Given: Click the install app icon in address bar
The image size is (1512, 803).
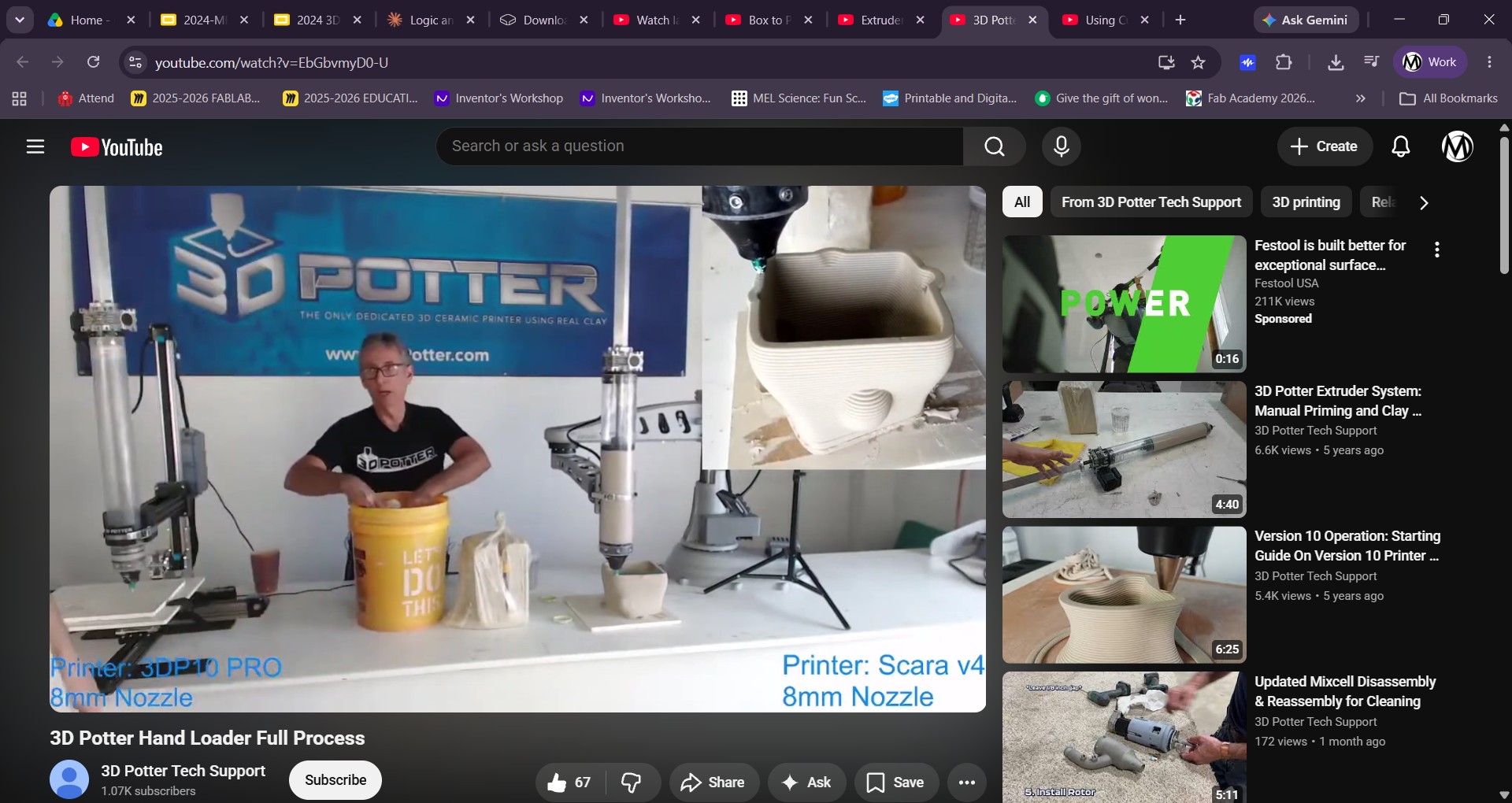Looking at the screenshot, I should click(1165, 62).
